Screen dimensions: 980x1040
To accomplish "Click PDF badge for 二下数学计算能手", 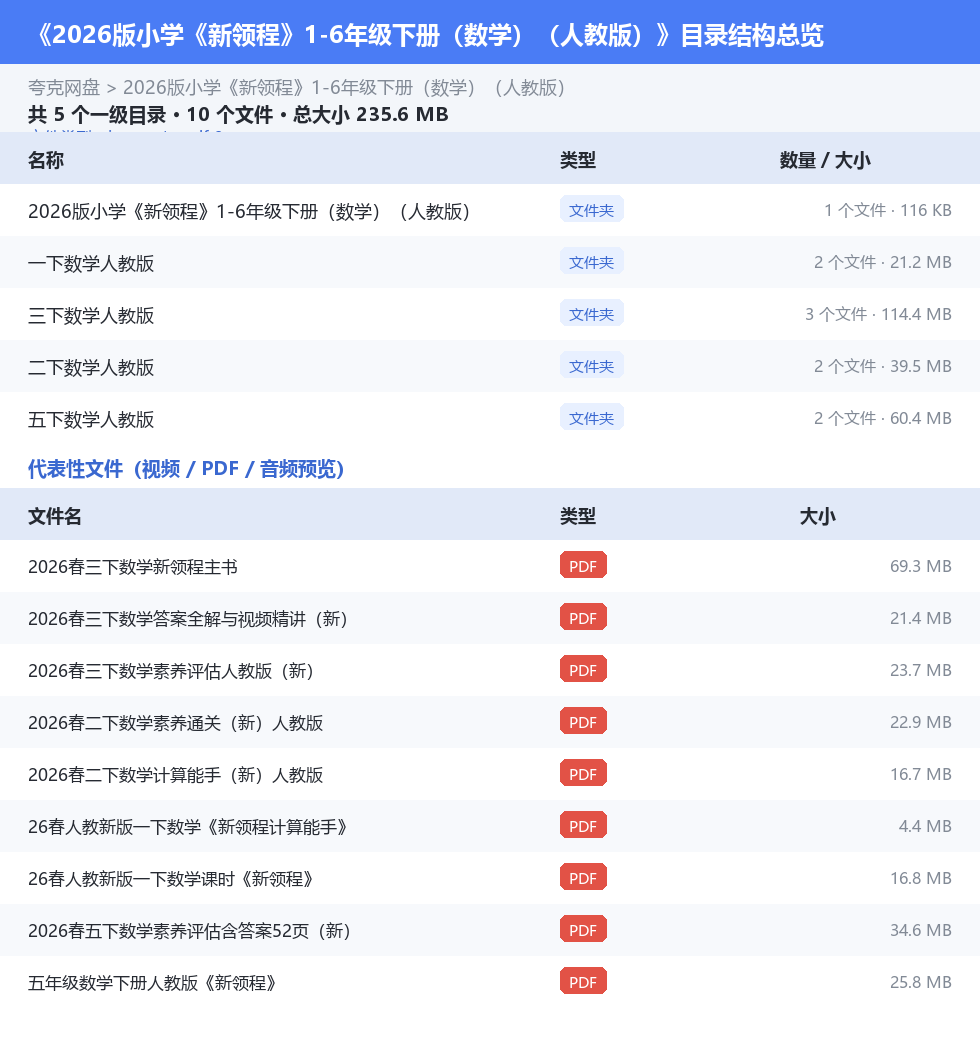I will [x=583, y=773].
